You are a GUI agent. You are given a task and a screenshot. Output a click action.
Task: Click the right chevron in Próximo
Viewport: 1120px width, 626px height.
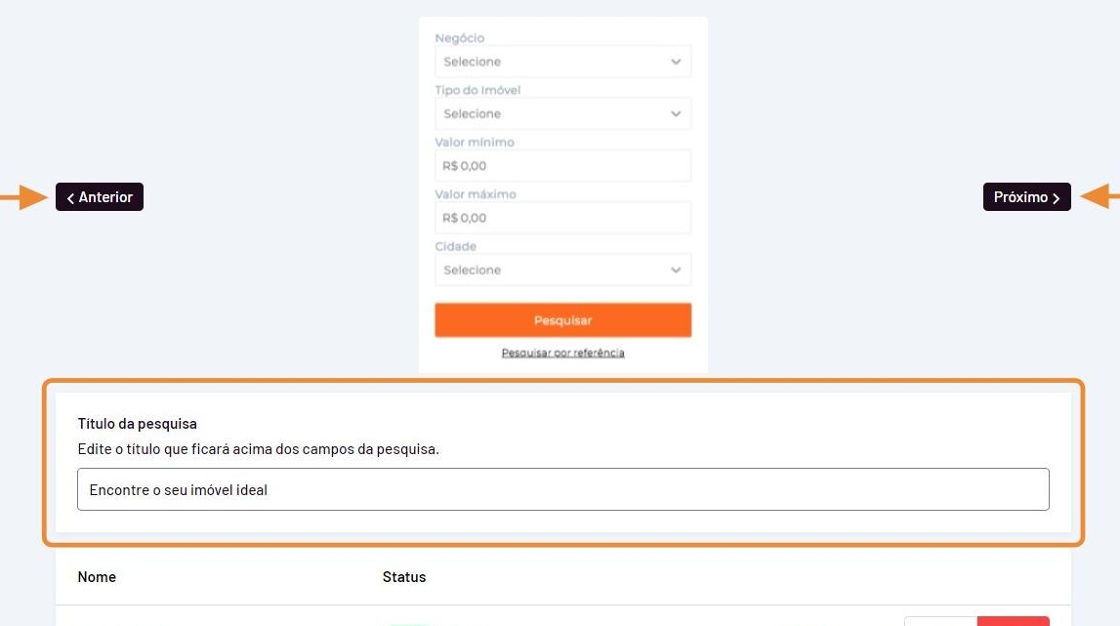(x=1056, y=198)
